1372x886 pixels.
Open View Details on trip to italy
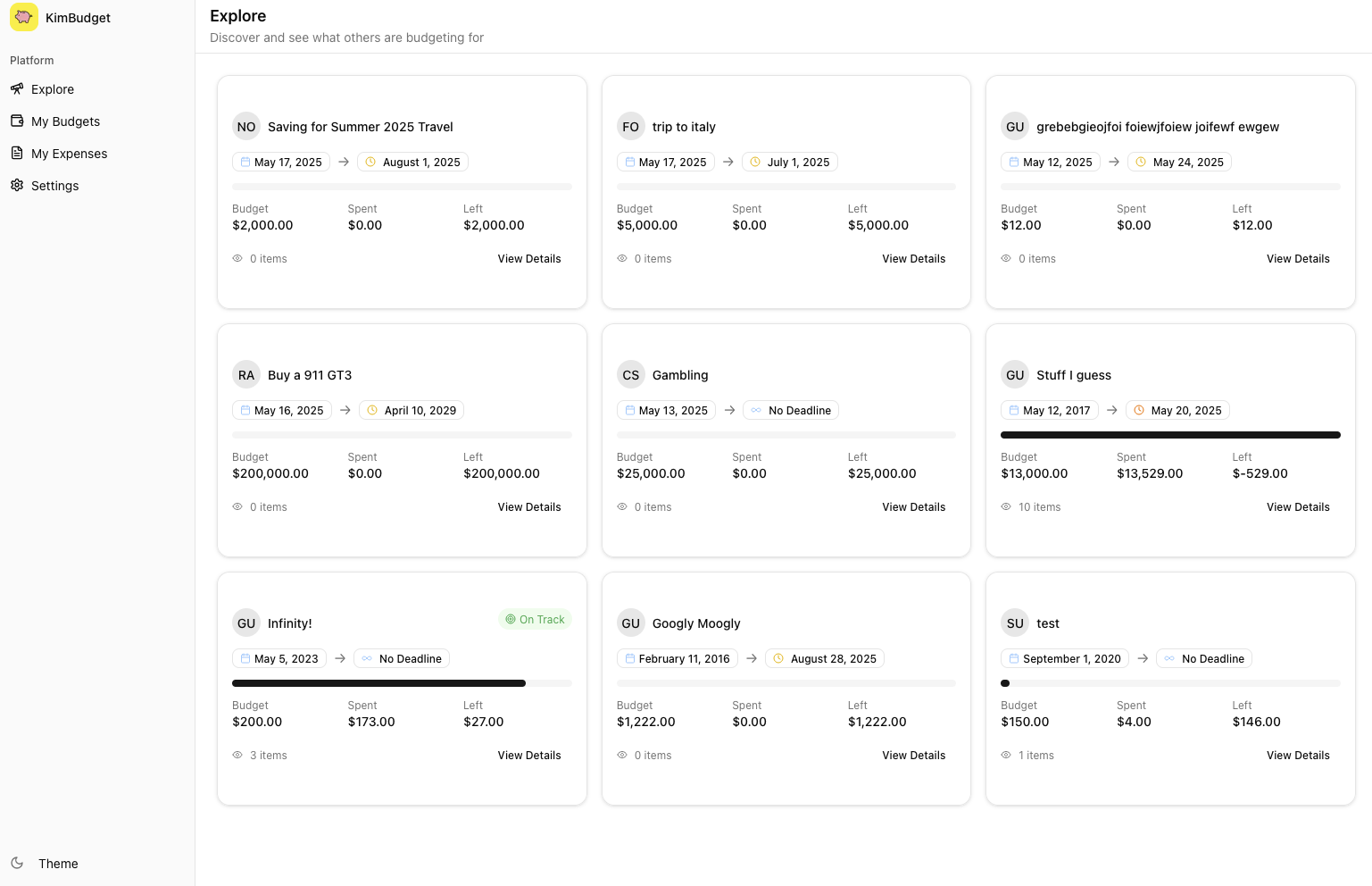coord(913,259)
